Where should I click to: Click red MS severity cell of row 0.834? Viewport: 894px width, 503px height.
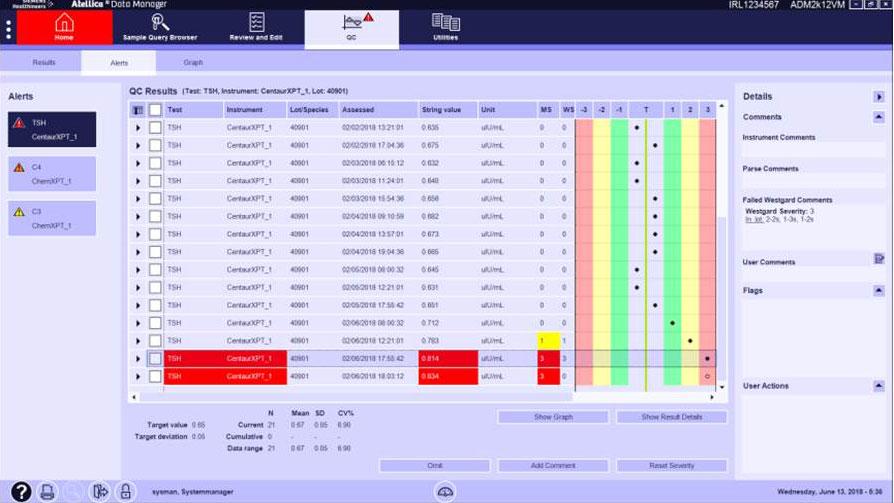click(x=548, y=376)
